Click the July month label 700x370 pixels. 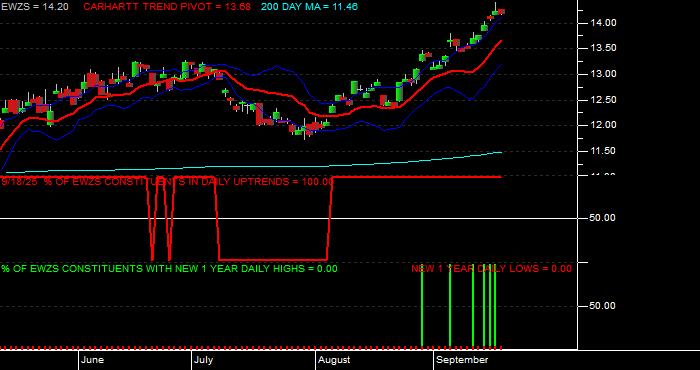(x=204, y=360)
